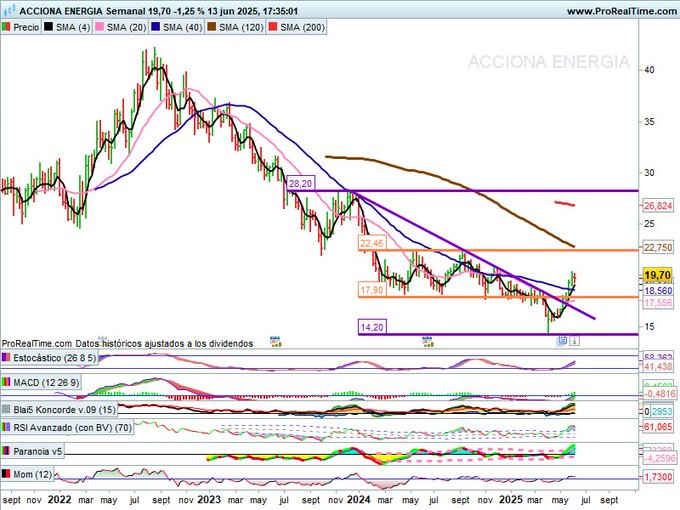Click the Estocástico value 41,438 on axis

click(x=658, y=367)
